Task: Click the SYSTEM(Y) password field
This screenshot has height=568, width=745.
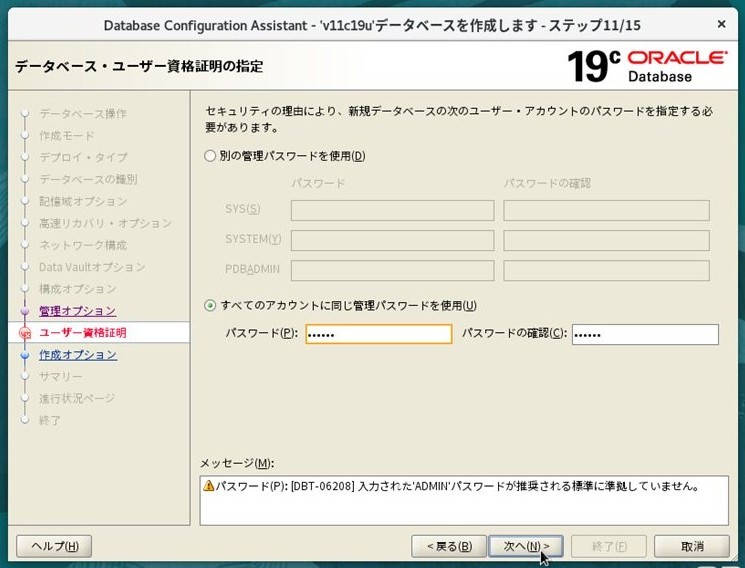Action: [x=392, y=241]
